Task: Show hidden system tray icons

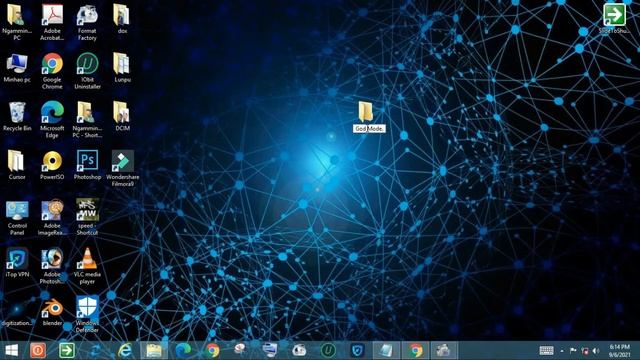Action: 562,351
